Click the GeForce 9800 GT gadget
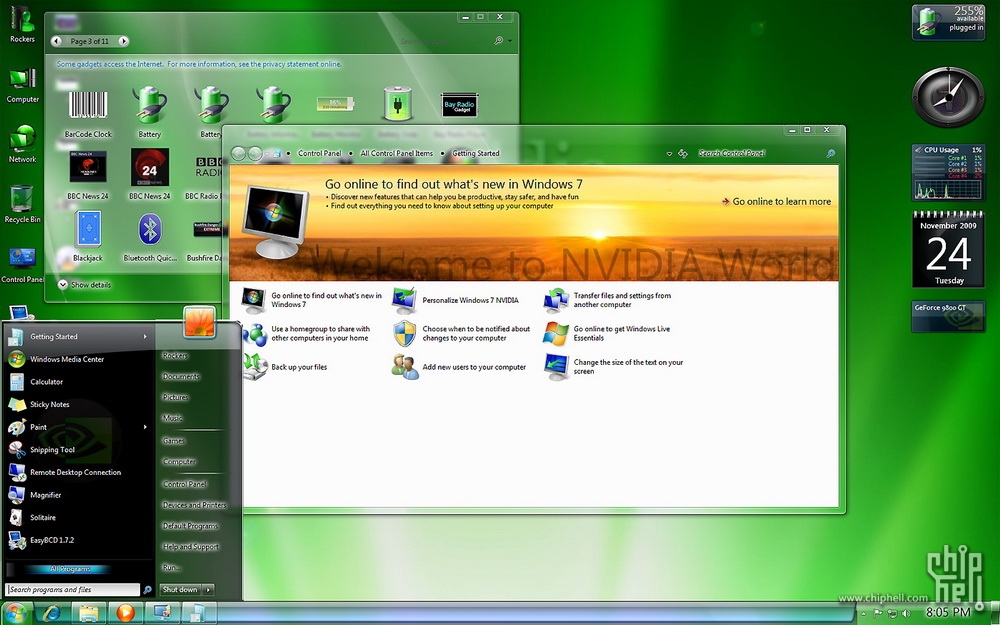 tap(948, 316)
